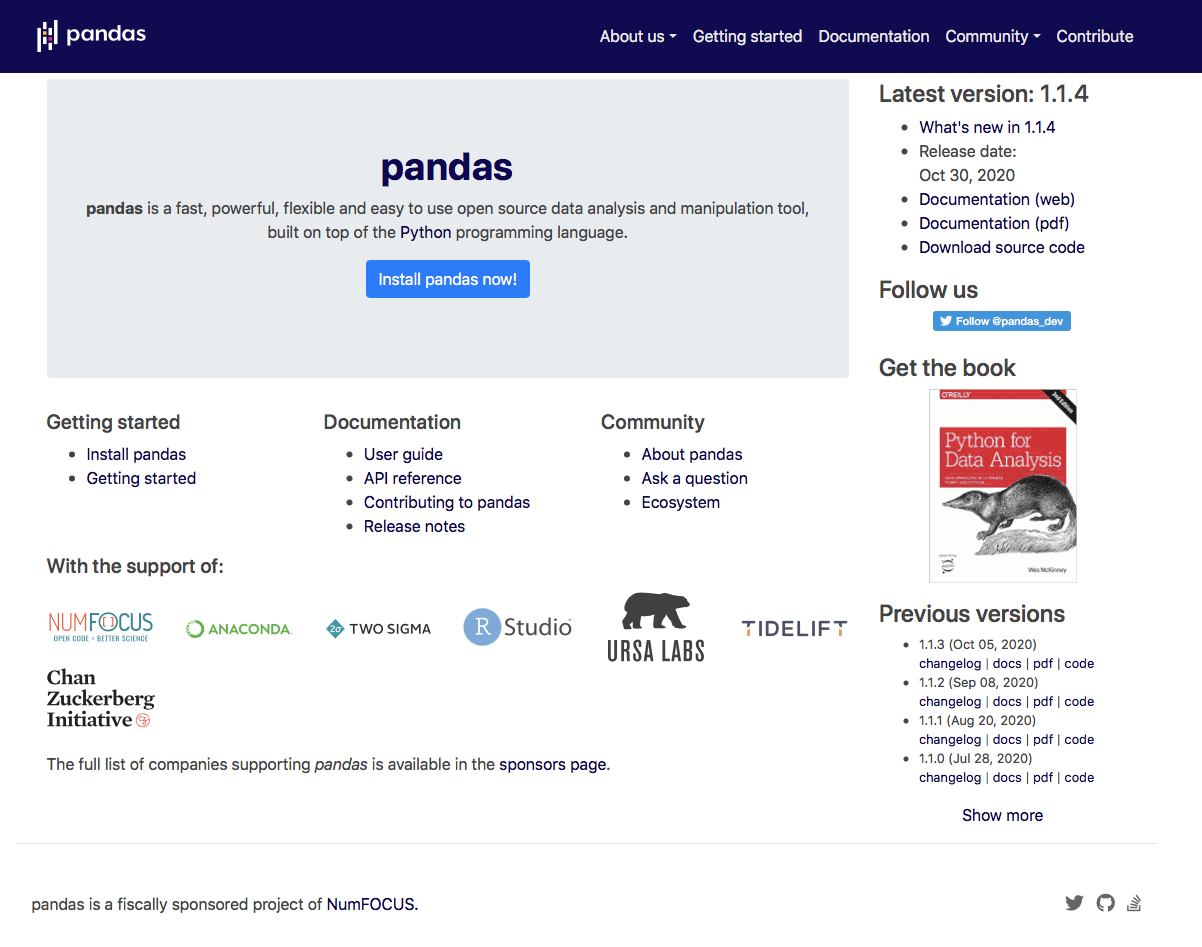
Task: Open pdf for version 1.1.1
Action: point(1043,739)
